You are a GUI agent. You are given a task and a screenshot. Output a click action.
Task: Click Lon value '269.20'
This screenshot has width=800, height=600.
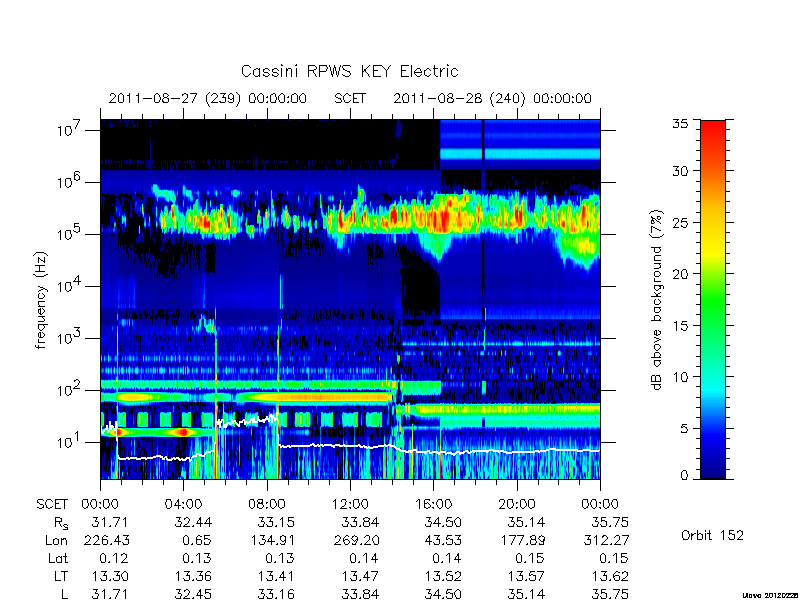pos(356,540)
